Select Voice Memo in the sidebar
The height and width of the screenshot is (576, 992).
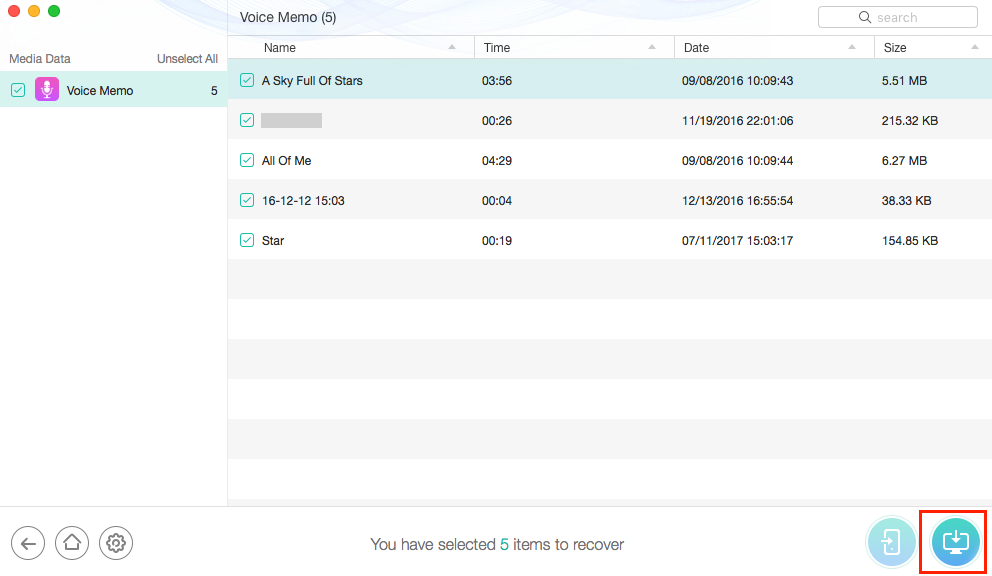113,90
